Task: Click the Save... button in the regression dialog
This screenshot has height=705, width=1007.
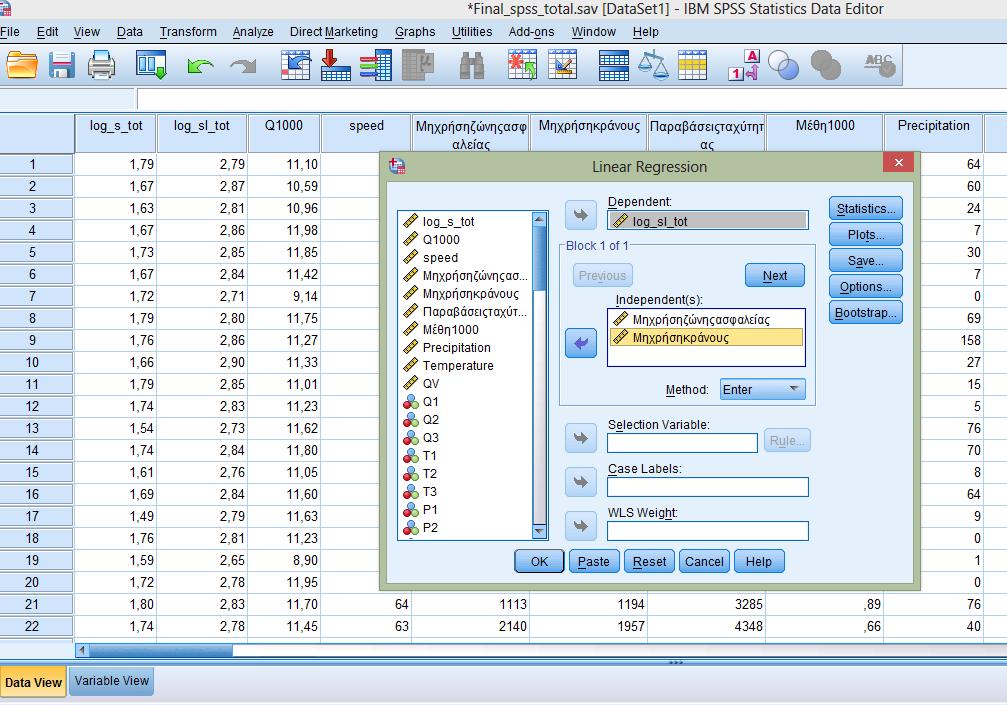Action: click(866, 261)
